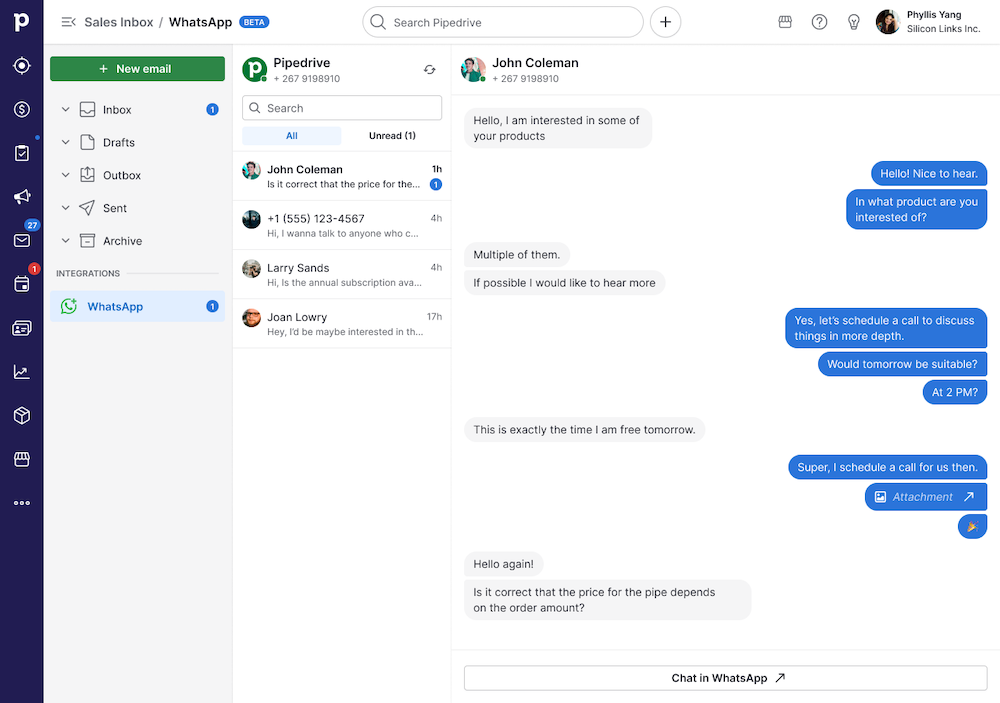The height and width of the screenshot is (703, 1000).
Task: Click 'Would tomorrow be suitable?' message
Action: point(902,364)
